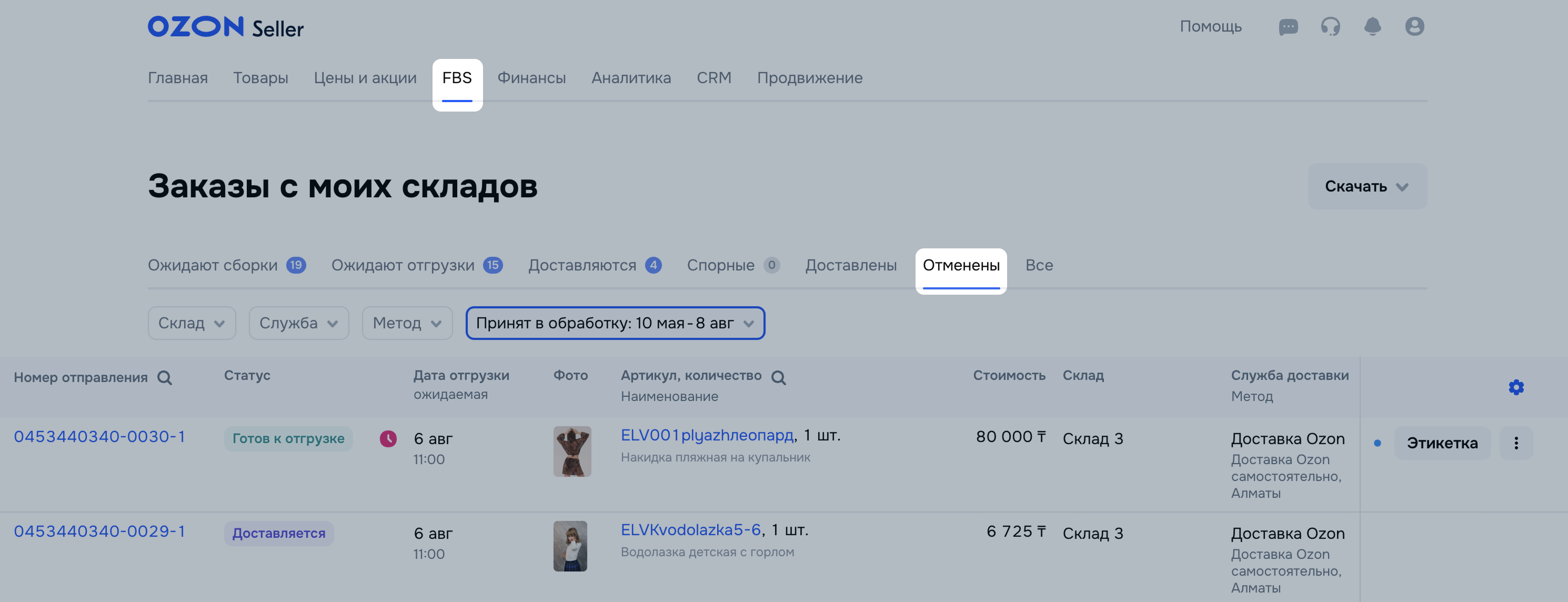Click the Служба доставки column header

click(x=1290, y=376)
